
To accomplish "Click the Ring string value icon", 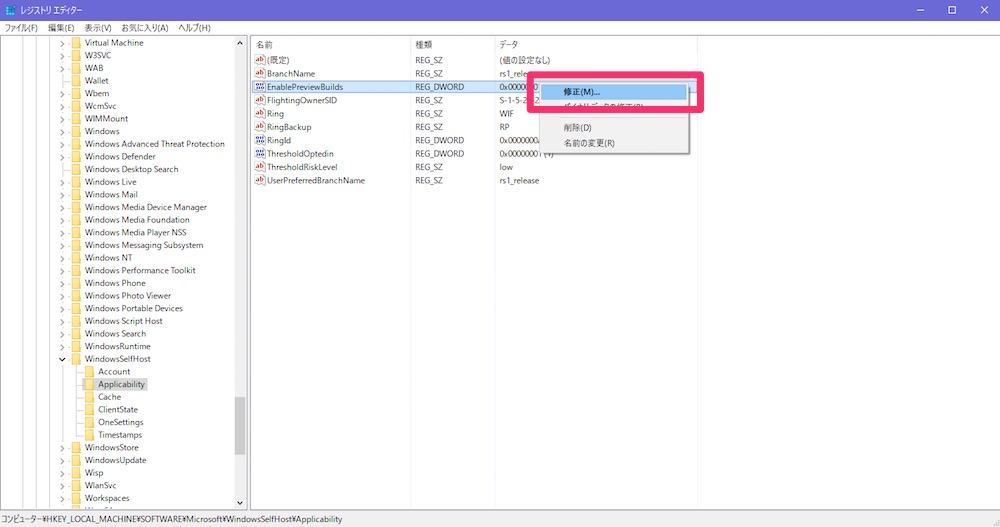I will [260, 114].
